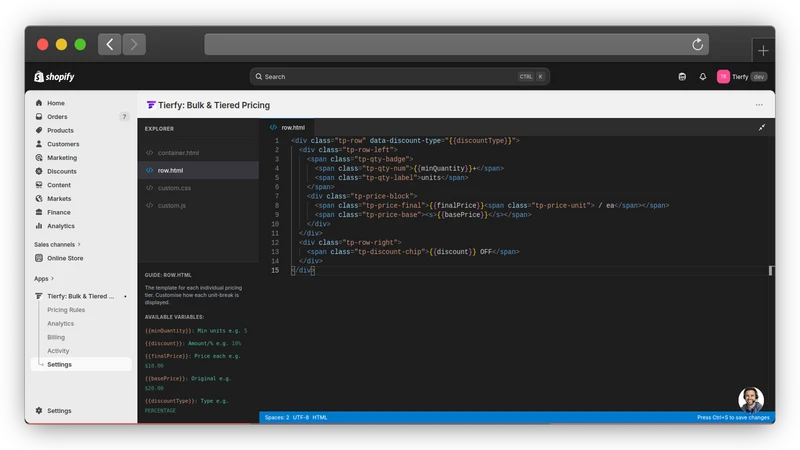Click browser back arrow
800x450 pixels.
pyautogui.click(x=110, y=44)
